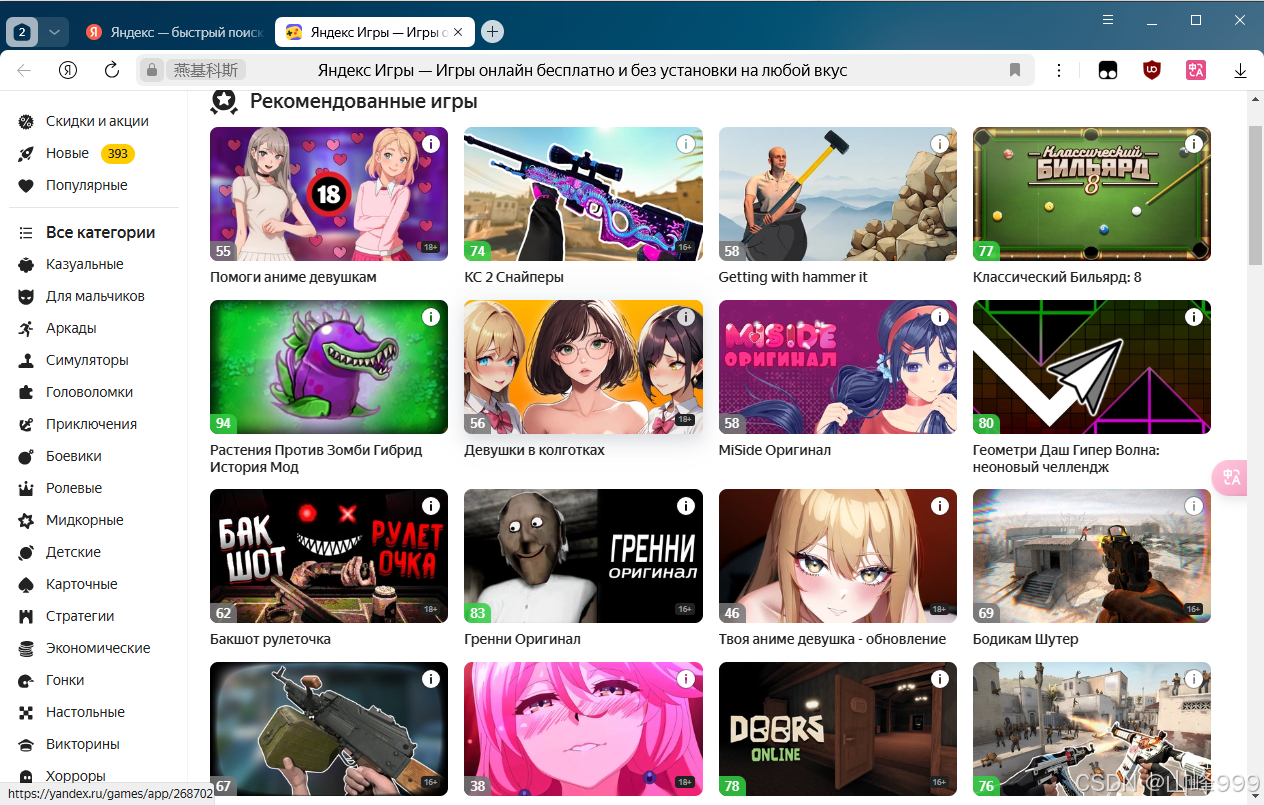Viewport: 1264px width, 805px height.
Task: Click the address bar page title
Action: point(582,70)
